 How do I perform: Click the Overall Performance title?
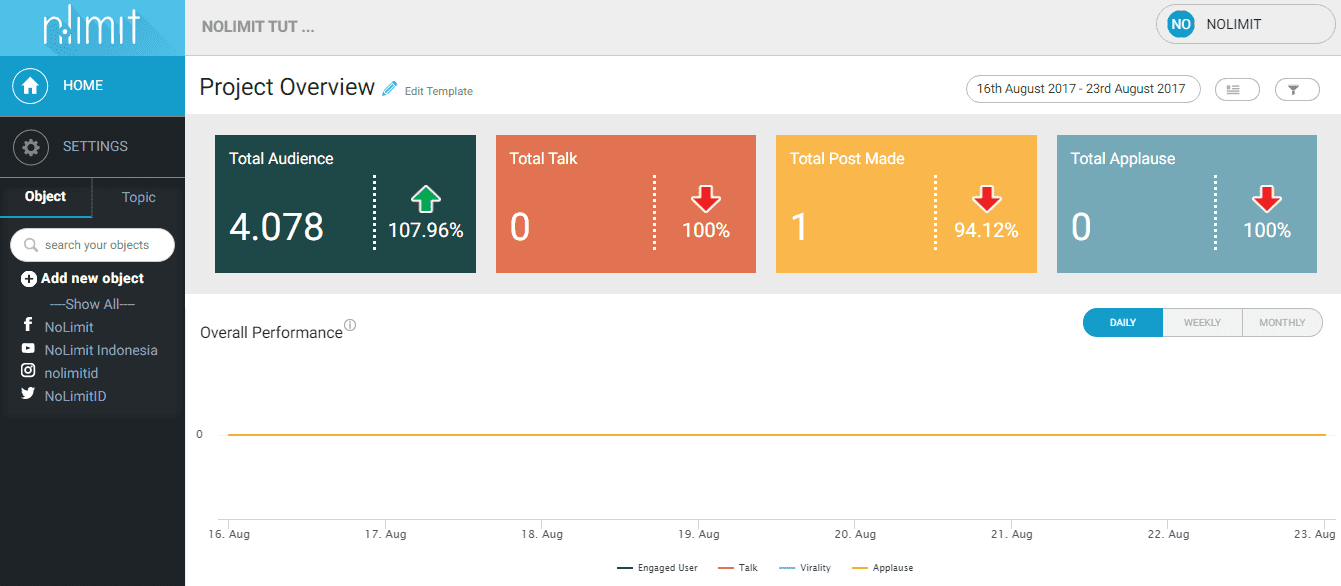pyautogui.click(x=271, y=332)
